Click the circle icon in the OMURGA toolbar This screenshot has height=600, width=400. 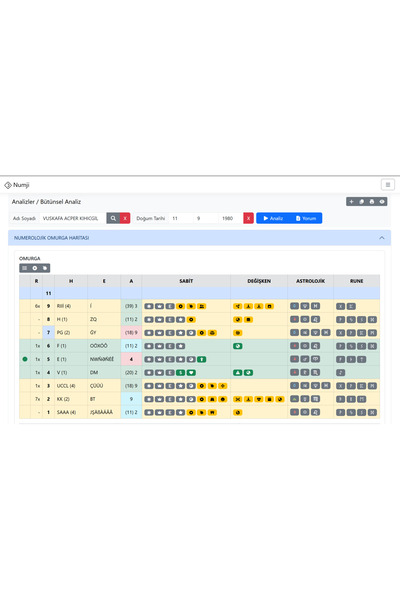pyautogui.click(x=35, y=268)
